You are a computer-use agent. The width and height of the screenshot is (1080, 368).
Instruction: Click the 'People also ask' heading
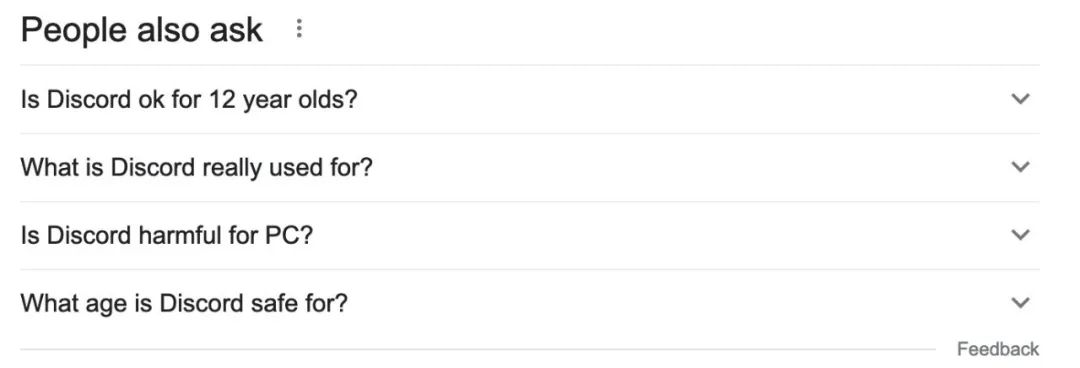[x=142, y=30]
